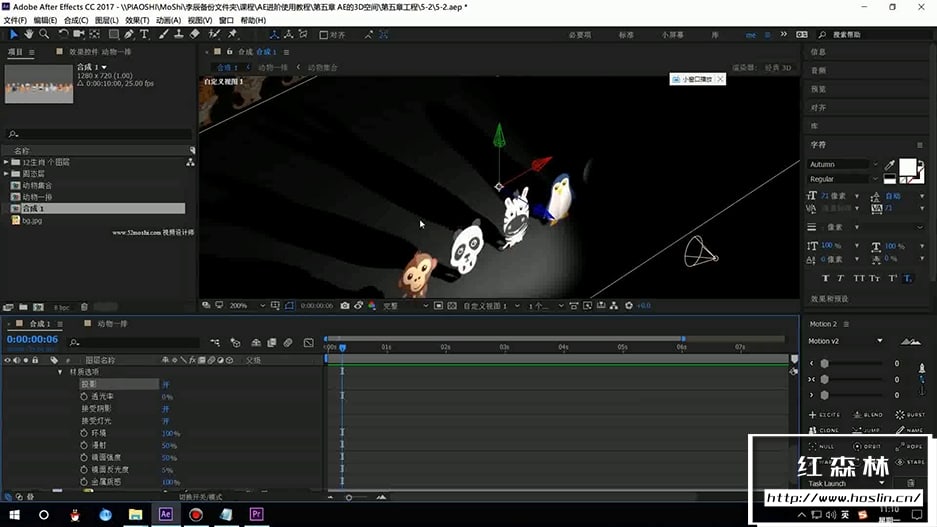The width and height of the screenshot is (937, 527).
Task: Open the Motion v2 dropdown
Action: 880,341
